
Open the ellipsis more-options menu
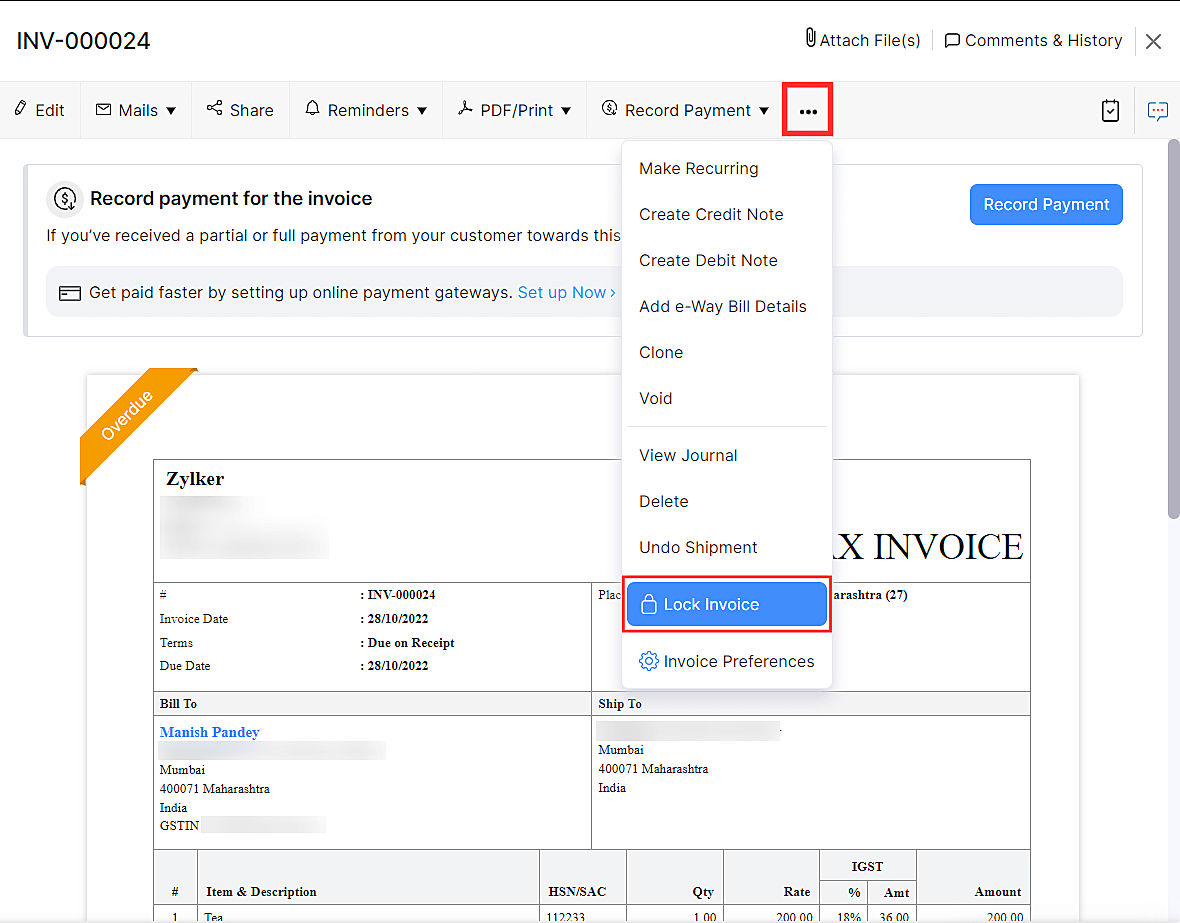[x=807, y=110]
